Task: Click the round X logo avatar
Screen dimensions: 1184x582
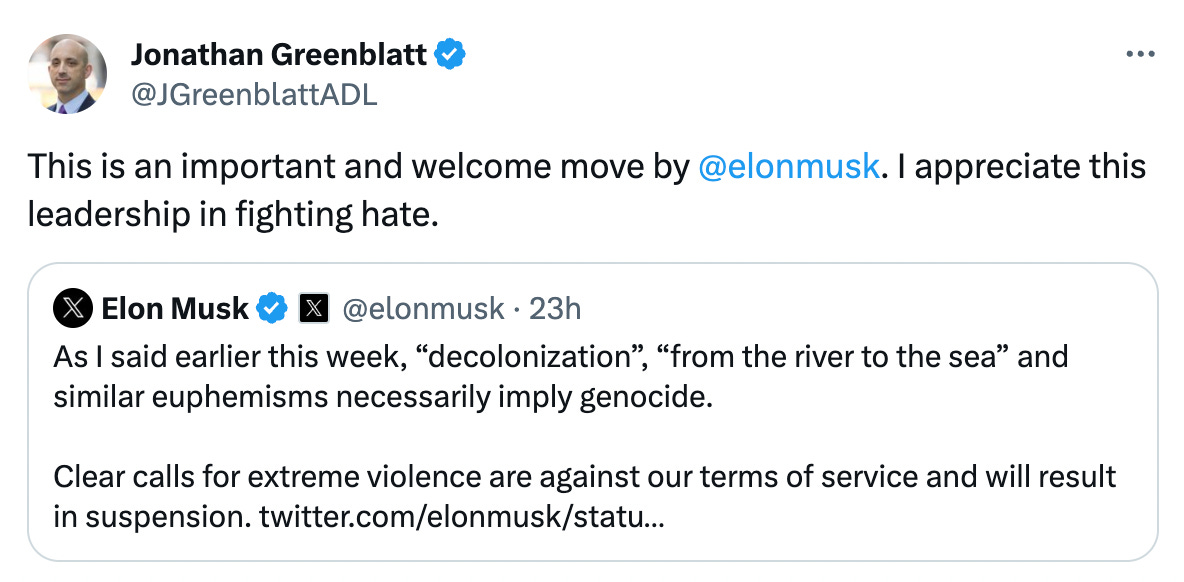Action: tap(75, 309)
